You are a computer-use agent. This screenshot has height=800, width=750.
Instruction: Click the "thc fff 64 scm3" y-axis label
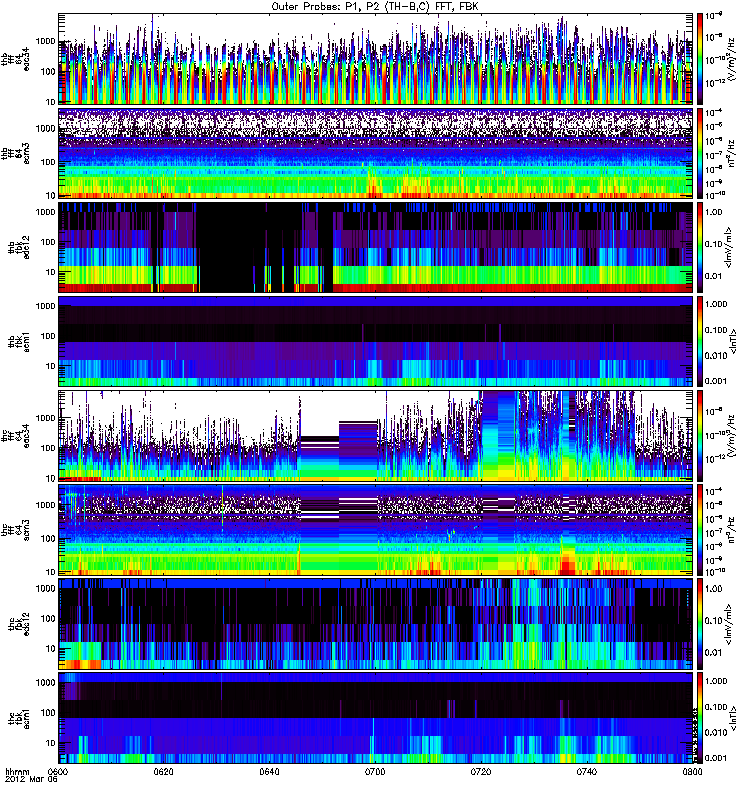pyautogui.click(x=16, y=530)
